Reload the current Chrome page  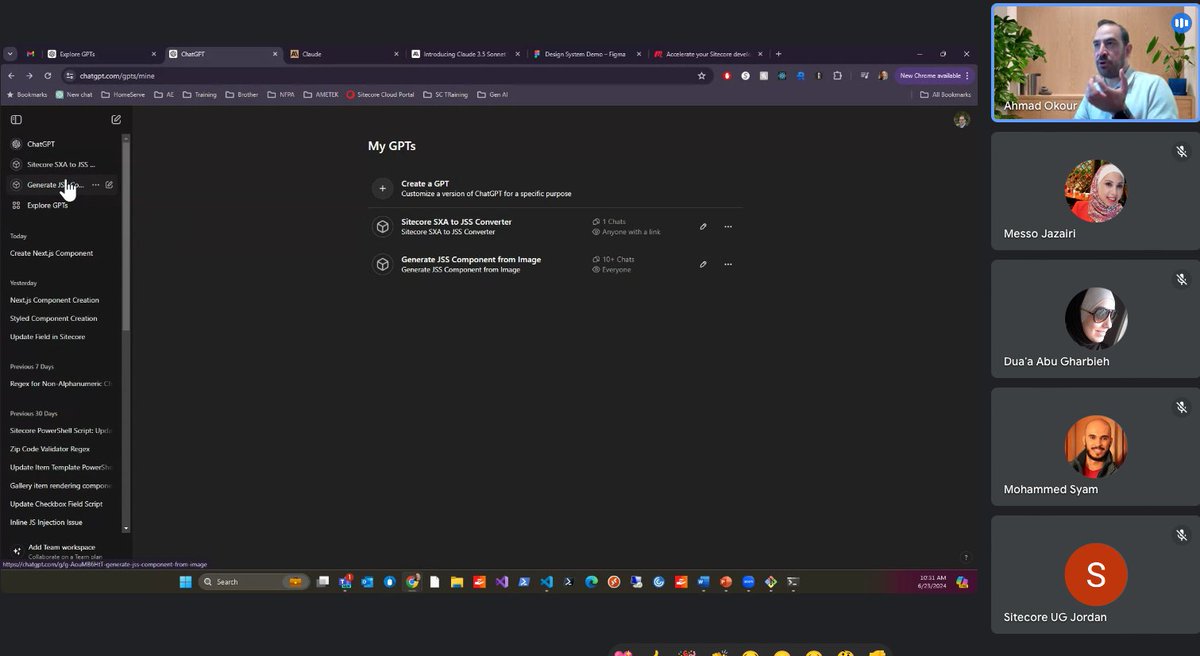pyautogui.click(x=48, y=75)
